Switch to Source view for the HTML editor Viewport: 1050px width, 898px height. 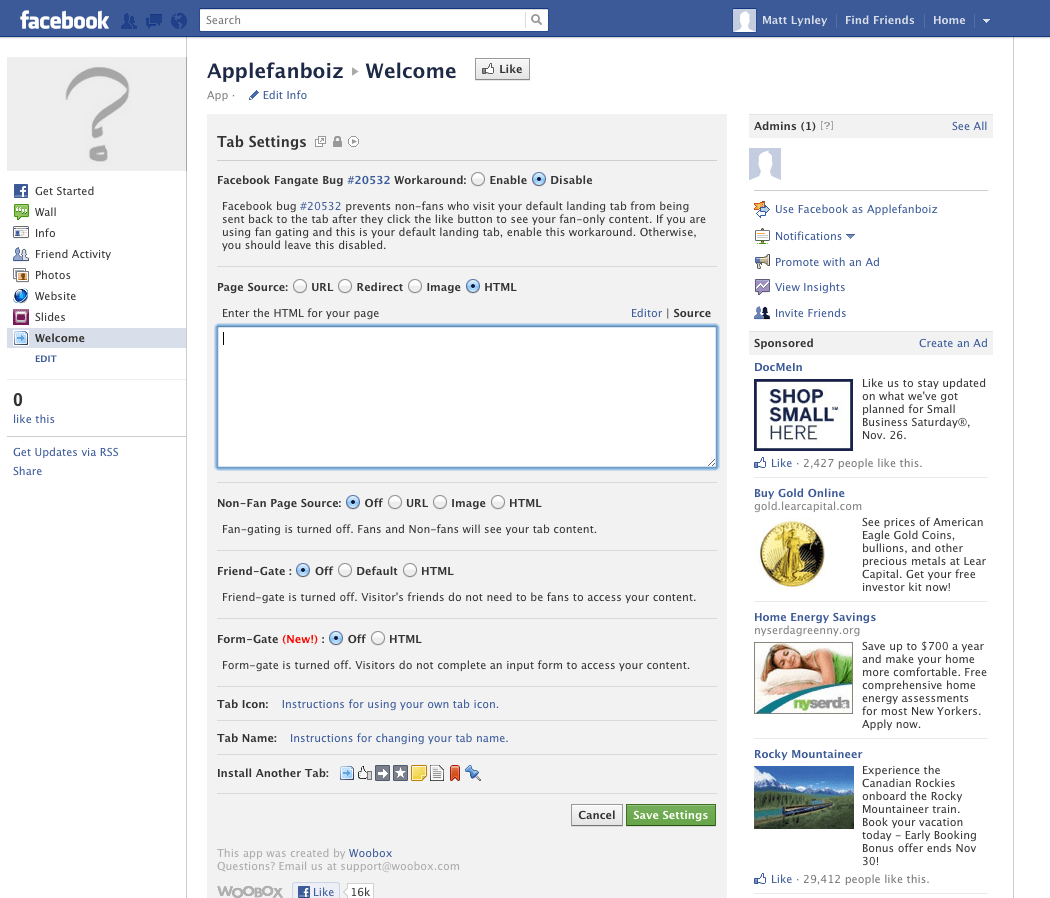coord(692,312)
